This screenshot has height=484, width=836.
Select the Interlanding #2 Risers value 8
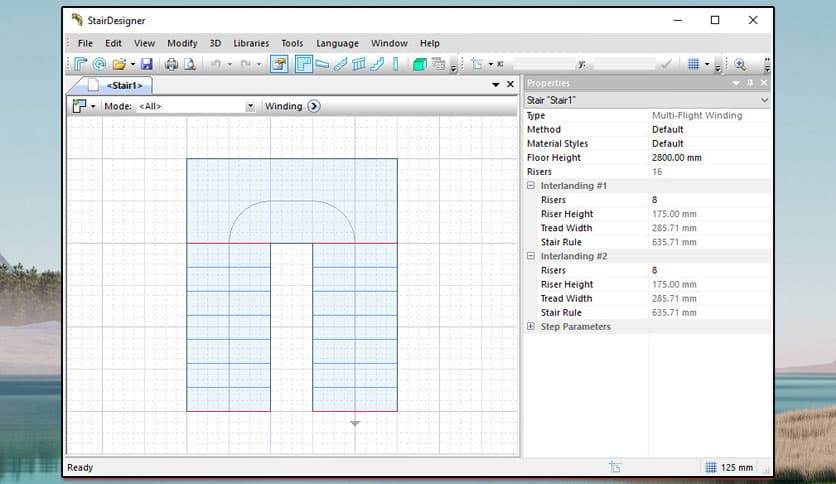coord(655,270)
